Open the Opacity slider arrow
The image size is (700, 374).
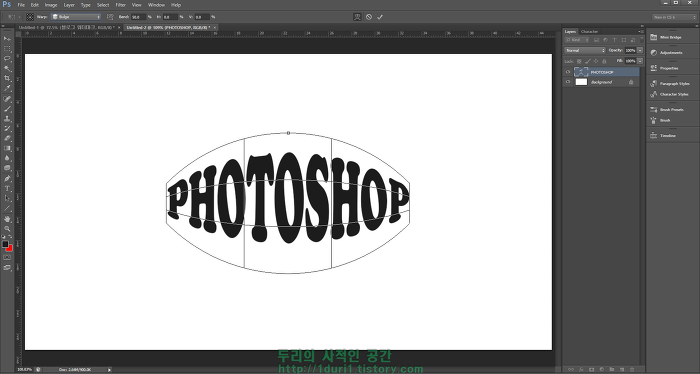coord(640,50)
